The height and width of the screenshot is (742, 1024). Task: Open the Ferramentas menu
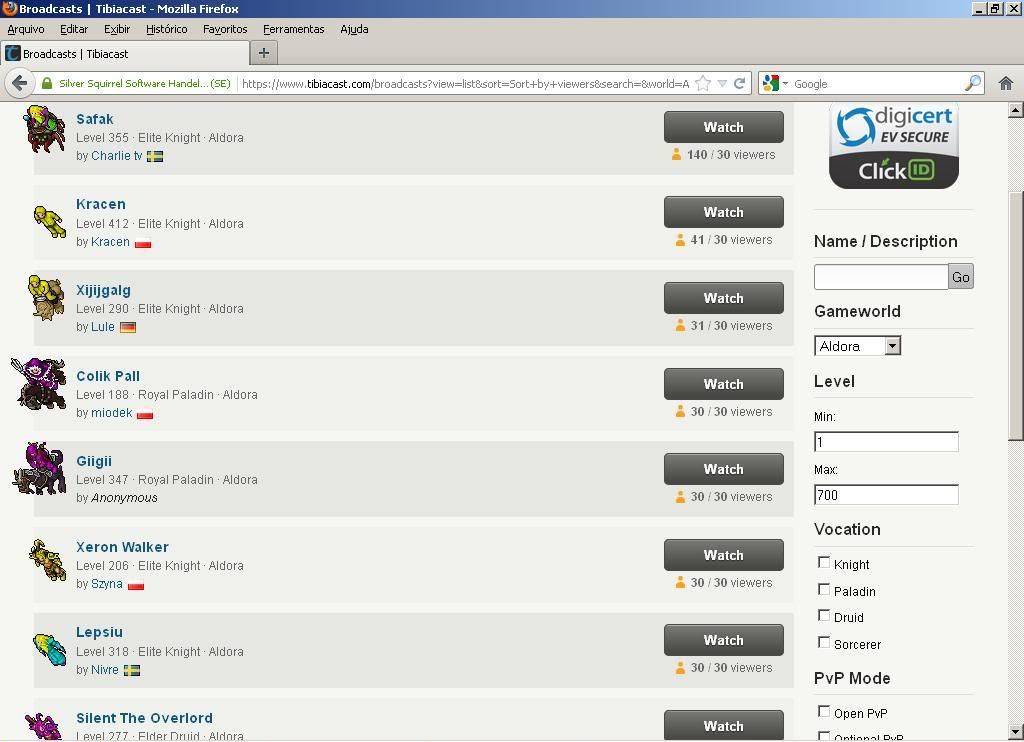point(293,29)
